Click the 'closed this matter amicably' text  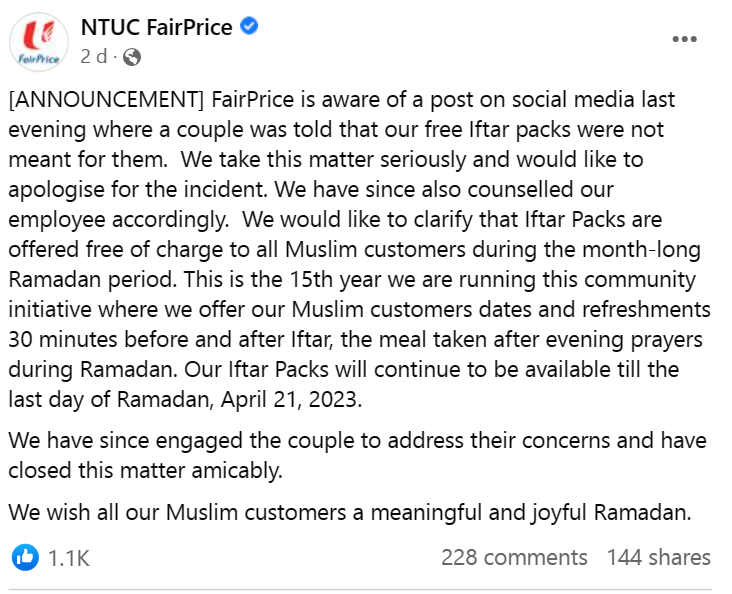(146, 470)
